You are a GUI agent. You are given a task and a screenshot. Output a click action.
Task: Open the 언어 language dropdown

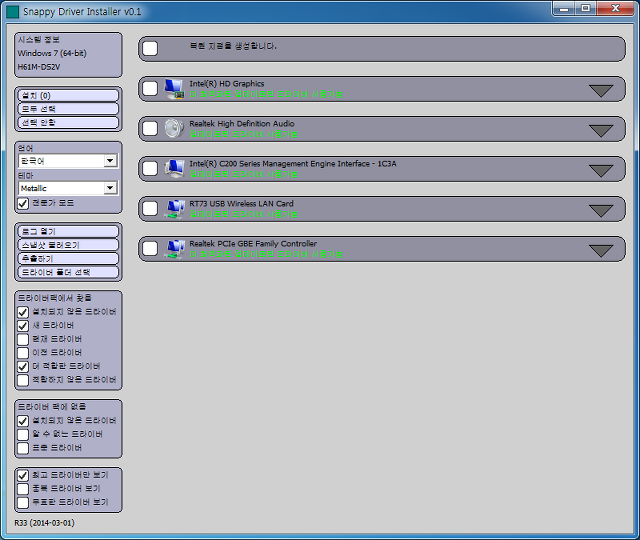tap(68, 161)
